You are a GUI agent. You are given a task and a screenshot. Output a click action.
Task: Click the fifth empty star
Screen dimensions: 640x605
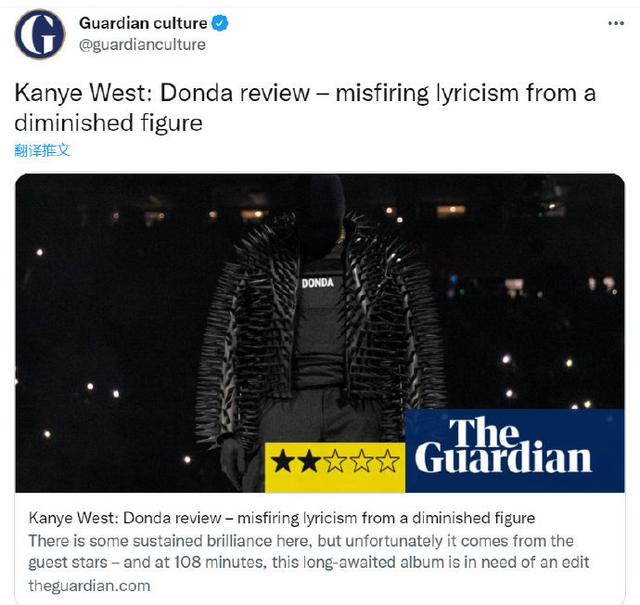[387, 461]
